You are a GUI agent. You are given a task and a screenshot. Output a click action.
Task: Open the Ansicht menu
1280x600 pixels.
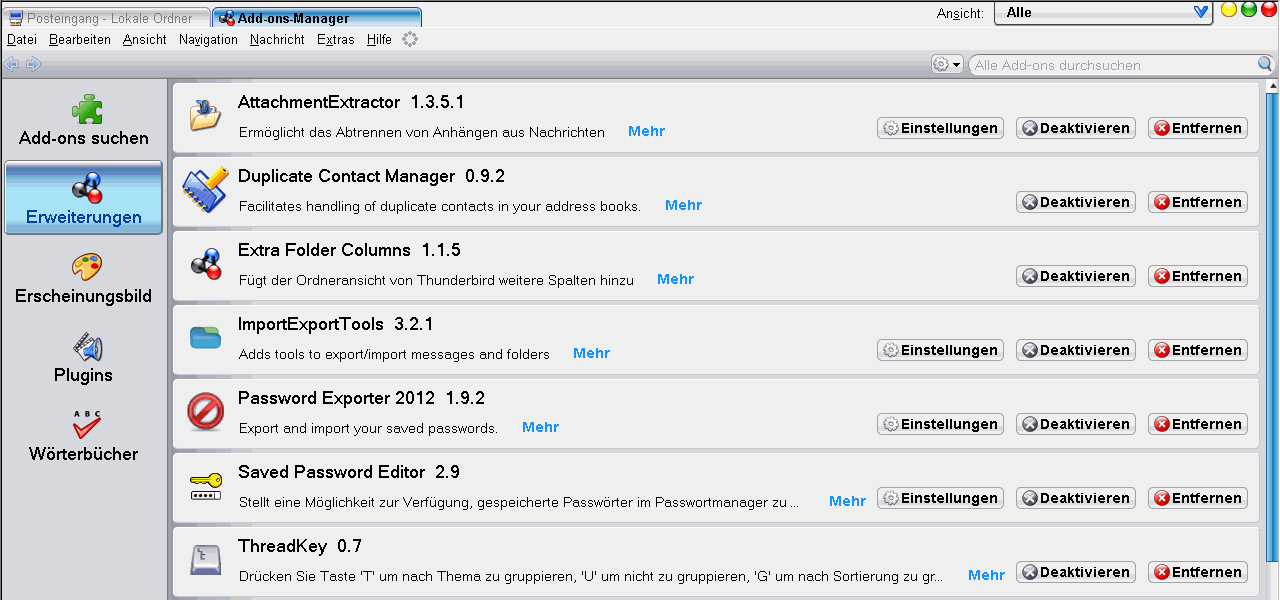[145, 40]
